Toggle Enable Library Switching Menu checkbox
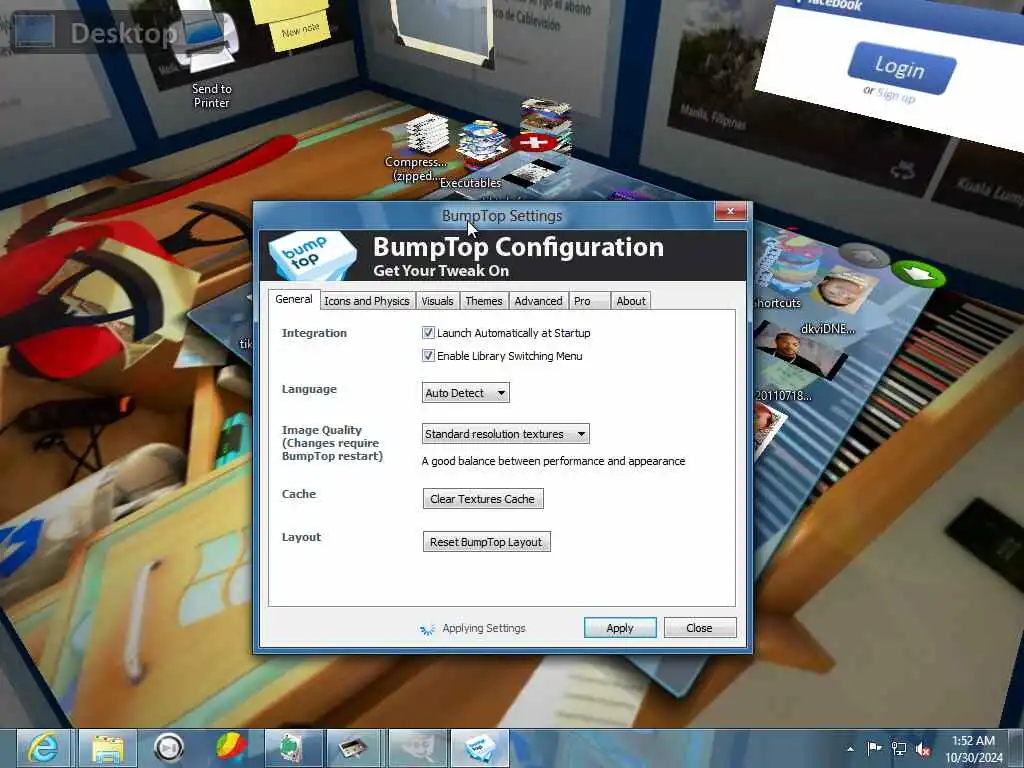 pyautogui.click(x=428, y=356)
